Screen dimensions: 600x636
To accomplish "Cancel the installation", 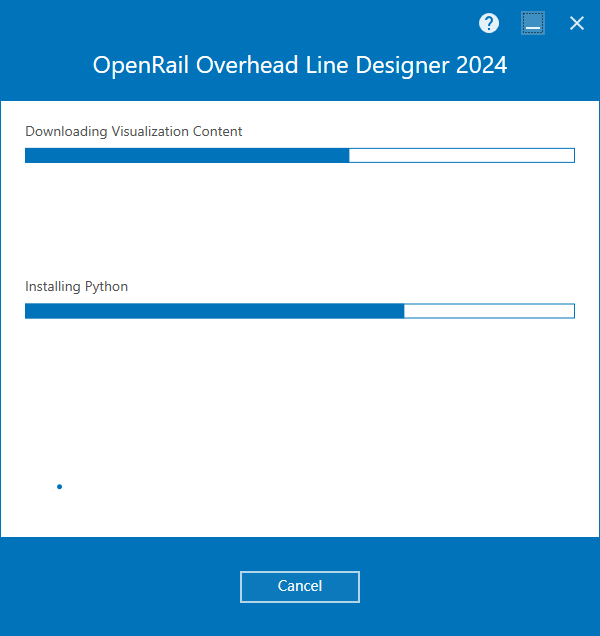I will [300, 587].
